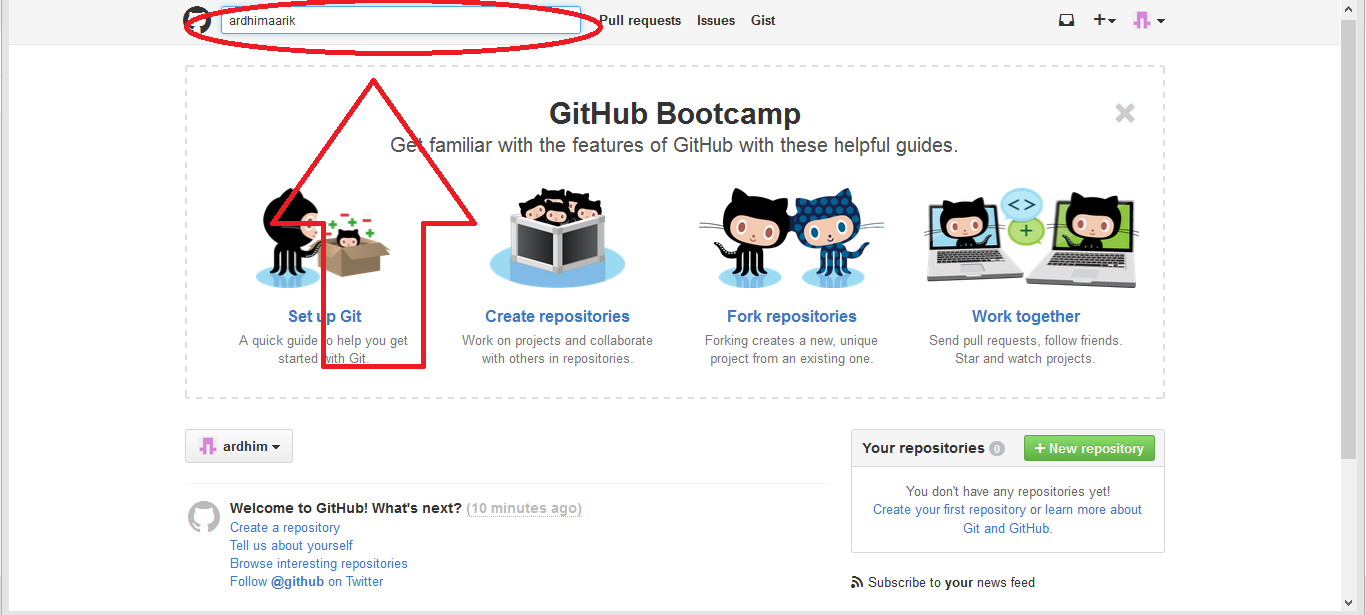The image size is (1366, 615).
Task: Open the Work together guide link
Action: (x=1026, y=316)
